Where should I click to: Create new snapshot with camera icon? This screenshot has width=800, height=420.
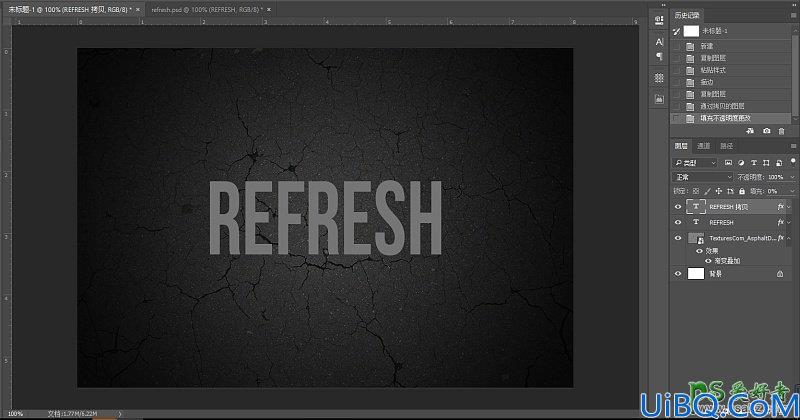(766, 131)
